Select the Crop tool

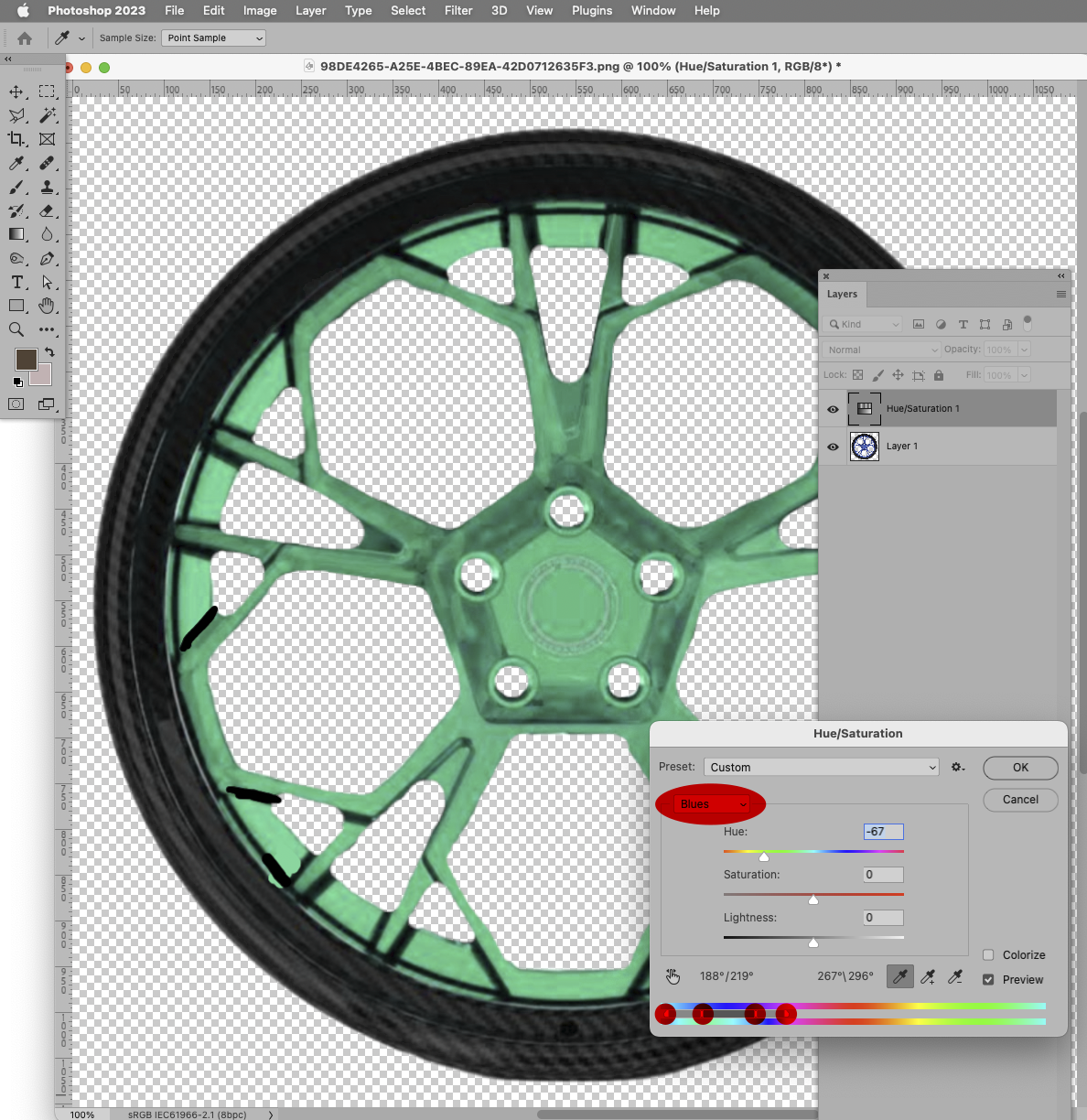[x=16, y=139]
